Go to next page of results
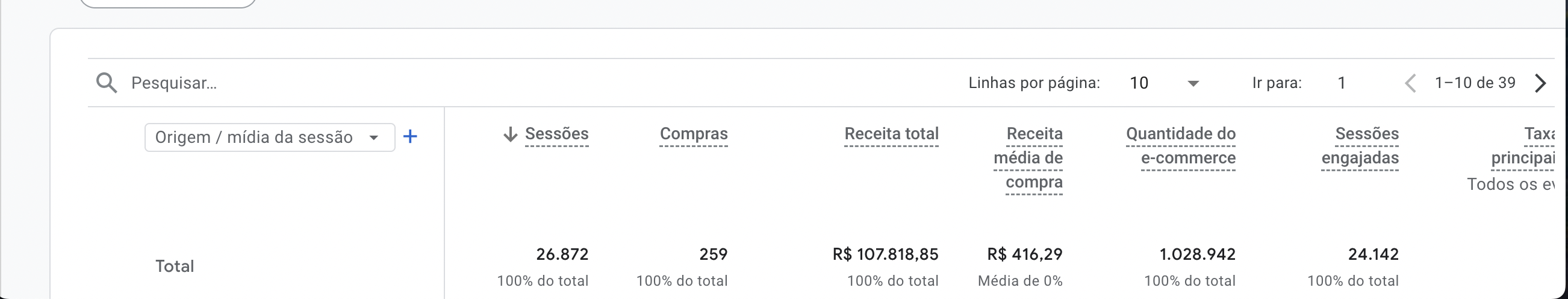 click(x=1541, y=83)
